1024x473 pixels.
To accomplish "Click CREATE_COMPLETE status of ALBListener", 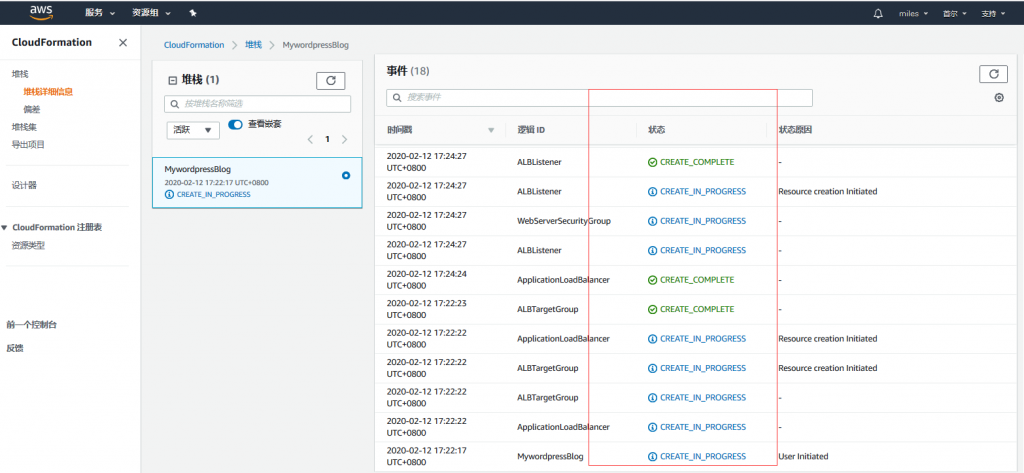I will [x=691, y=162].
